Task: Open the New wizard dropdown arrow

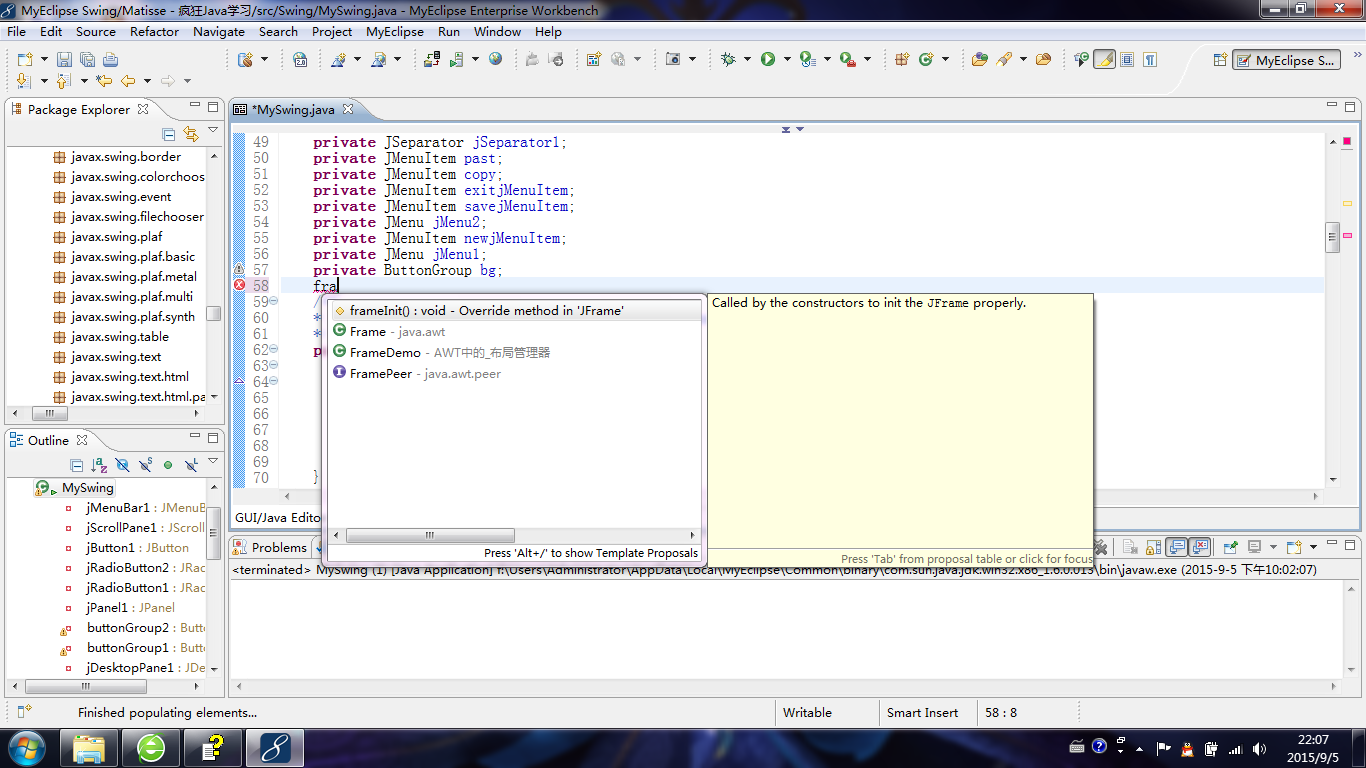Action: [x=44, y=60]
